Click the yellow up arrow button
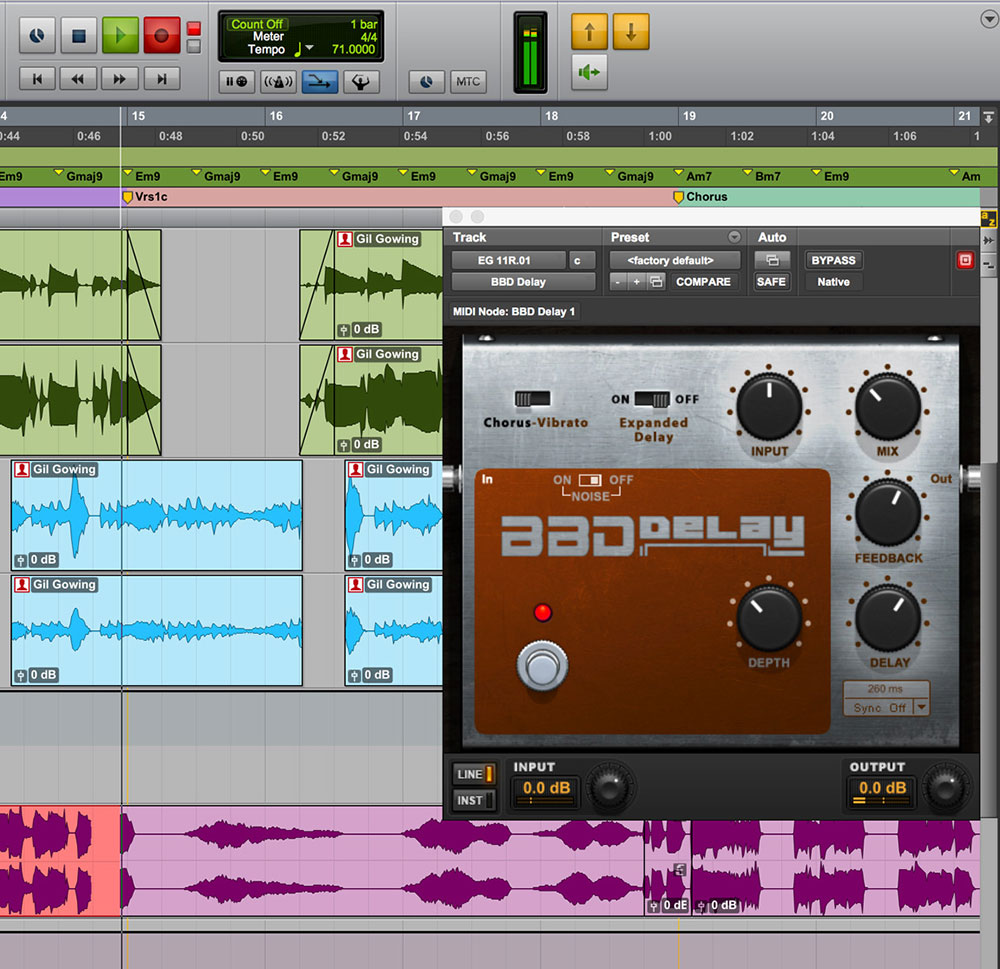Image resolution: width=1000 pixels, height=969 pixels. coord(589,32)
